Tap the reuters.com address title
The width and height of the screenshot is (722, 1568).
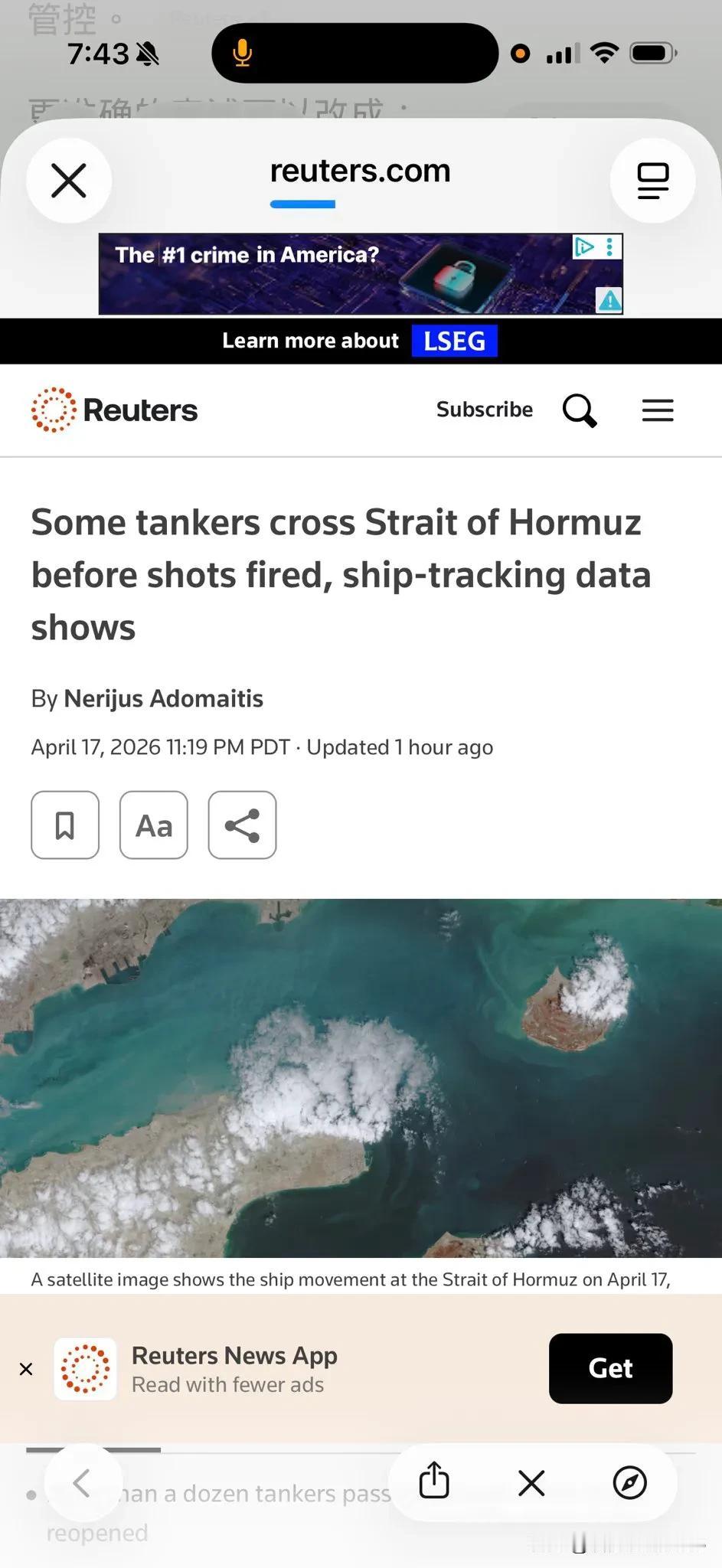click(x=361, y=171)
